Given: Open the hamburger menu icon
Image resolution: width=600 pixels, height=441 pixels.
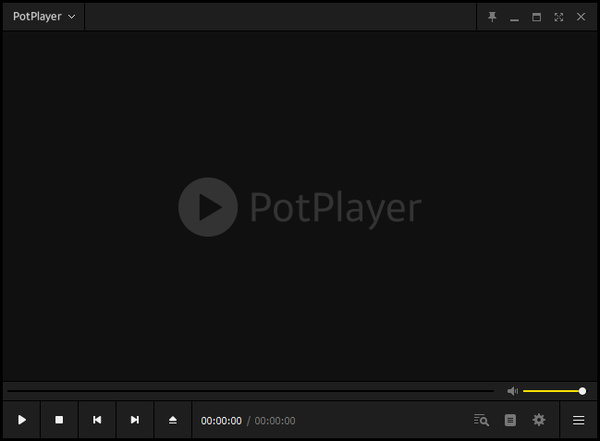Looking at the screenshot, I should pos(578,420).
